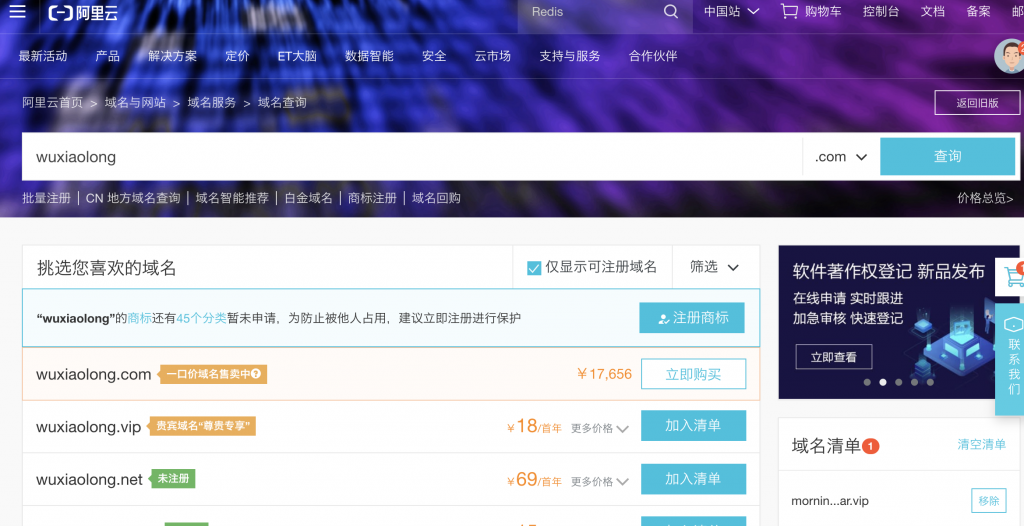Image resolution: width=1024 pixels, height=526 pixels.
Task: Open the shopping cart icon in header
Action: (790, 12)
